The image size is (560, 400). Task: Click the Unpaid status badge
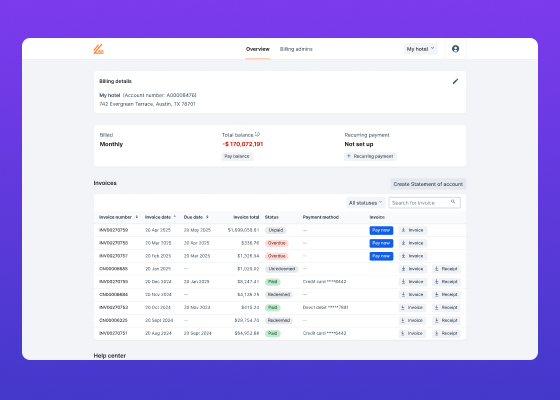pyautogui.click(x=276, y=230)
